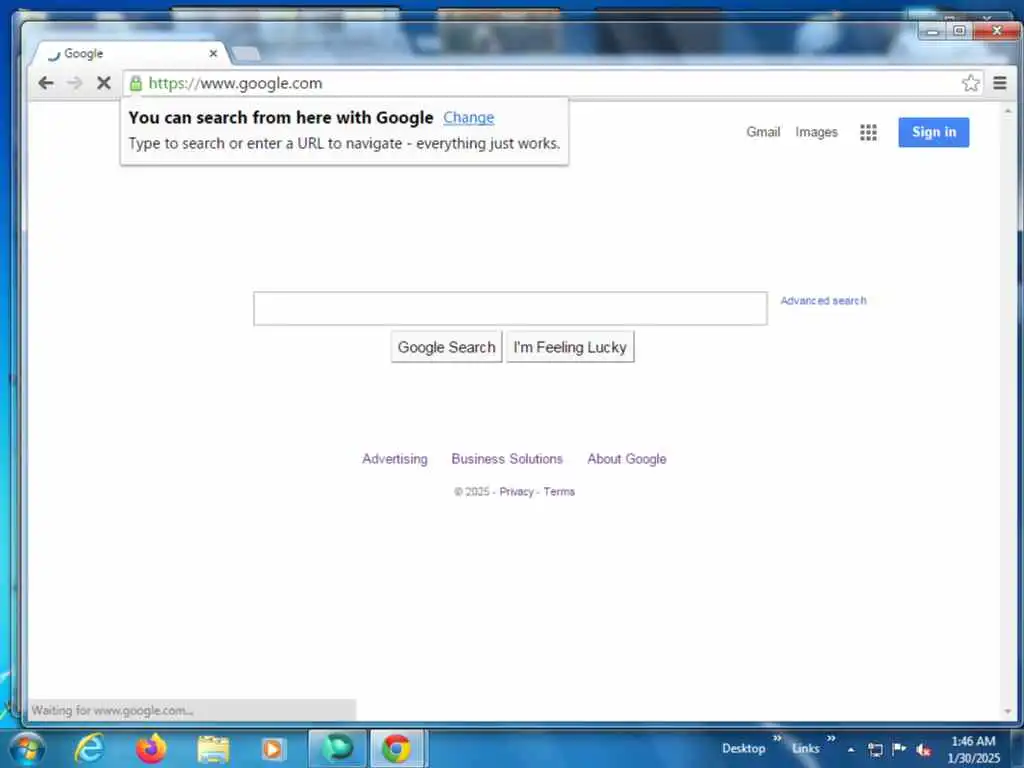Launch Internet Explorer from the taskbar
The image size is (1024, 768).
pos(89,748)
